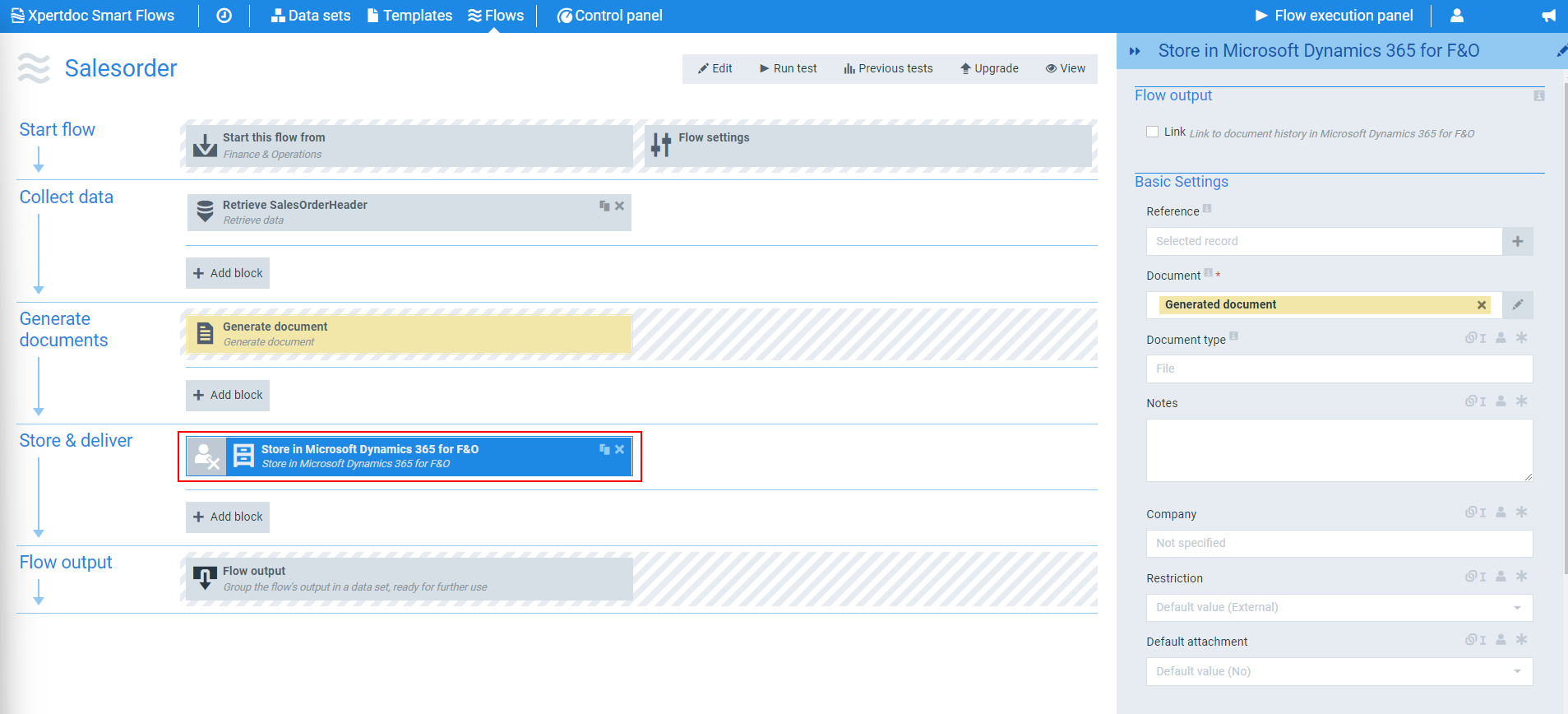
Task: Click user-condition icon on Store block
Action: point(206,457)
